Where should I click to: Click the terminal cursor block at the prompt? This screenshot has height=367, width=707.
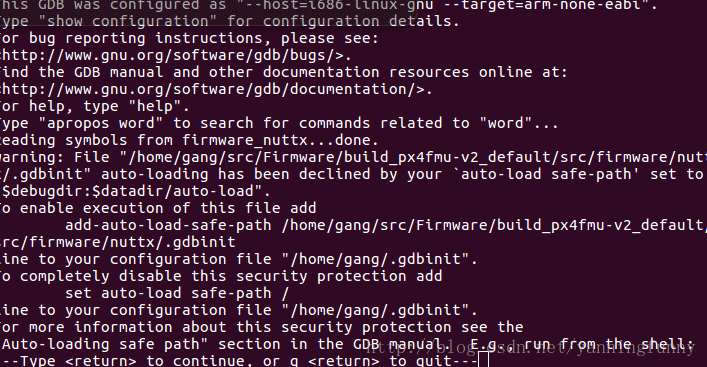483,360
